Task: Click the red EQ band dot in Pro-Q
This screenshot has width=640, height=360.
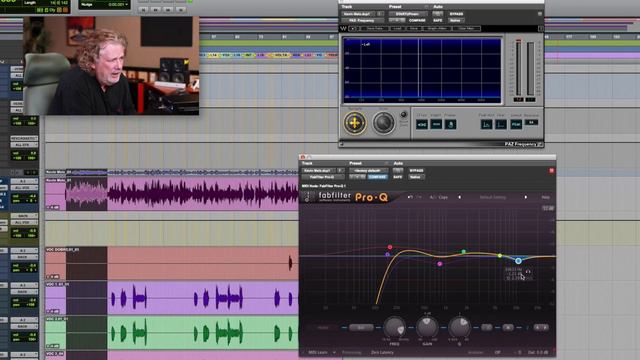Action: tap(390, 247)
